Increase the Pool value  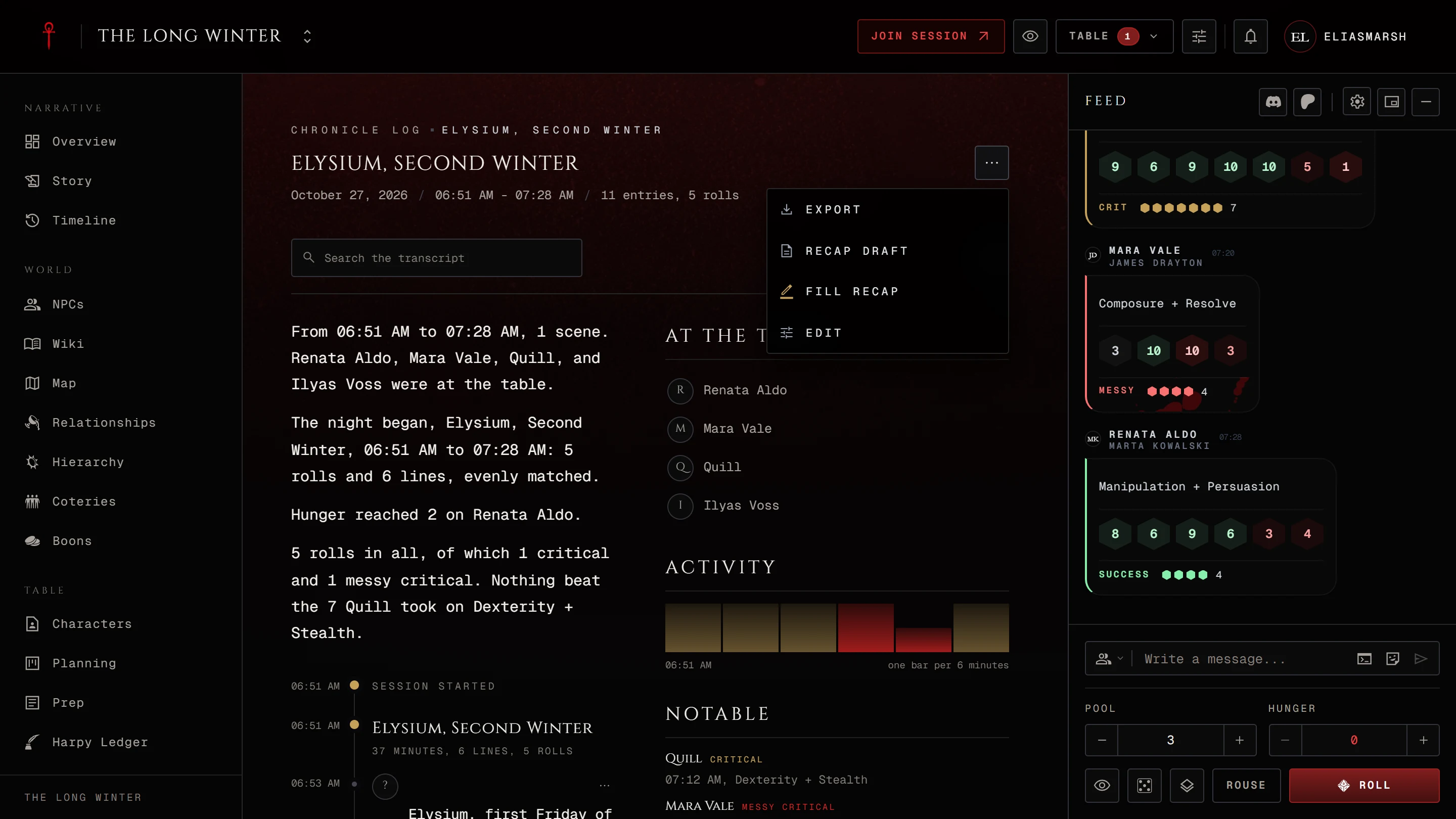tap(1240, 741)
